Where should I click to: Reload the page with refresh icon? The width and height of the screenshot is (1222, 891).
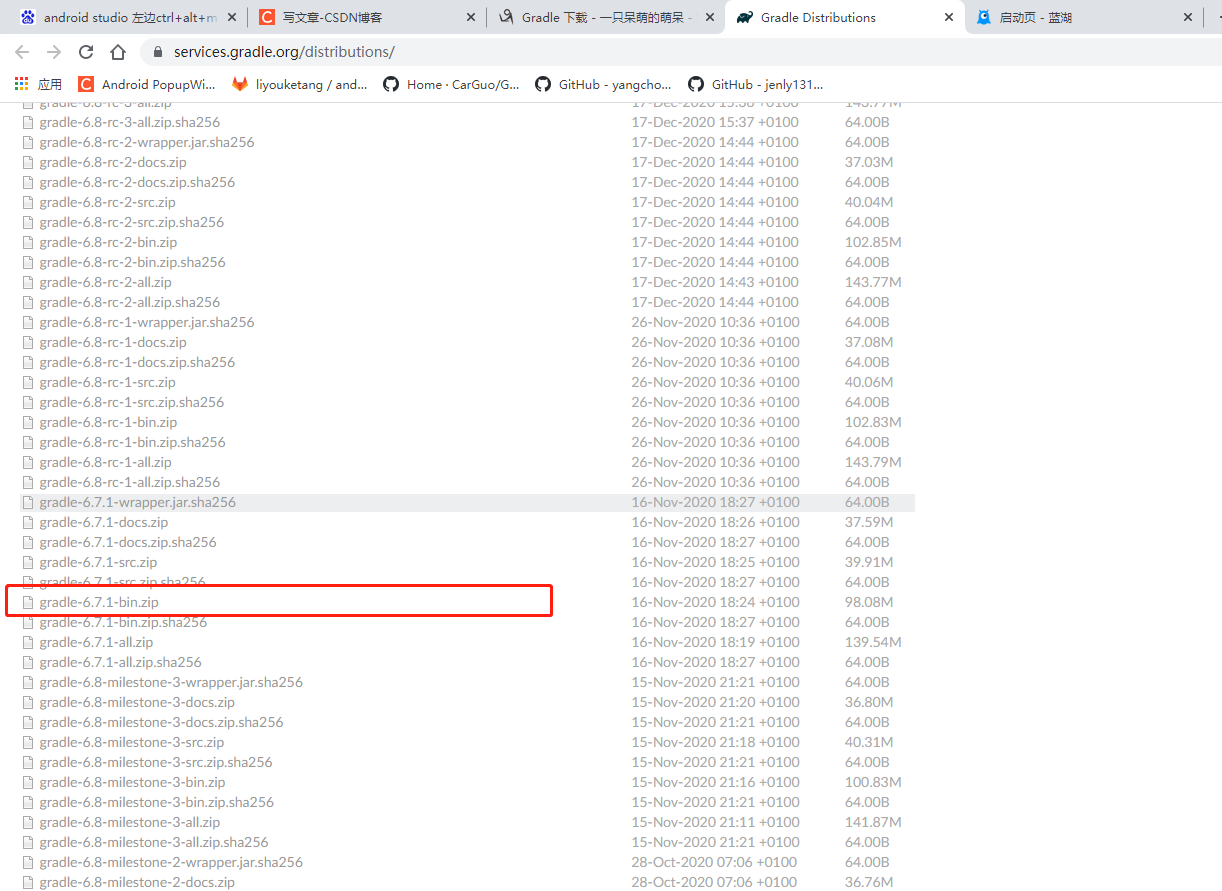pos(86,52)
